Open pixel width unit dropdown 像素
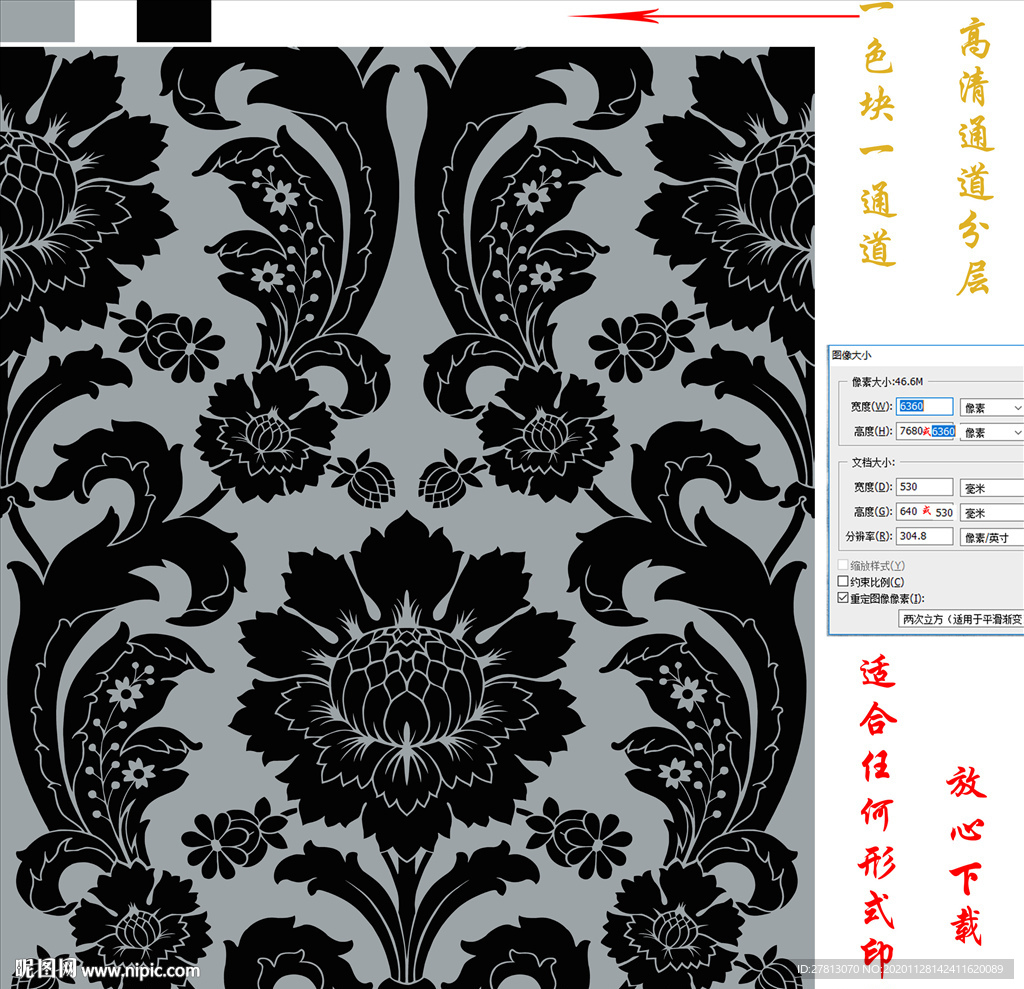The image size is (1024, 989). (x=991, y=408)
